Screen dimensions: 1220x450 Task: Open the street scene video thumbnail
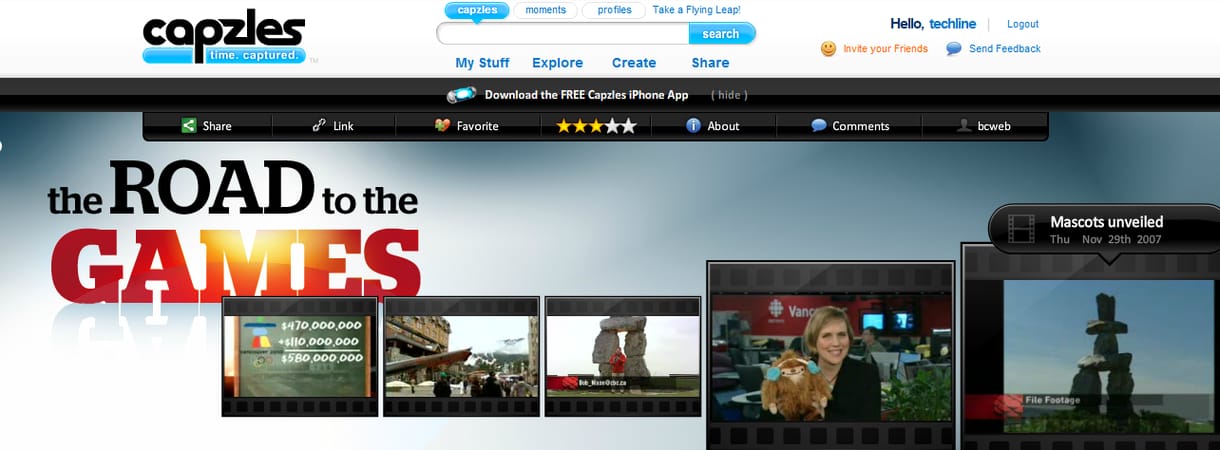pyautogui.click(x=461, y=356)
